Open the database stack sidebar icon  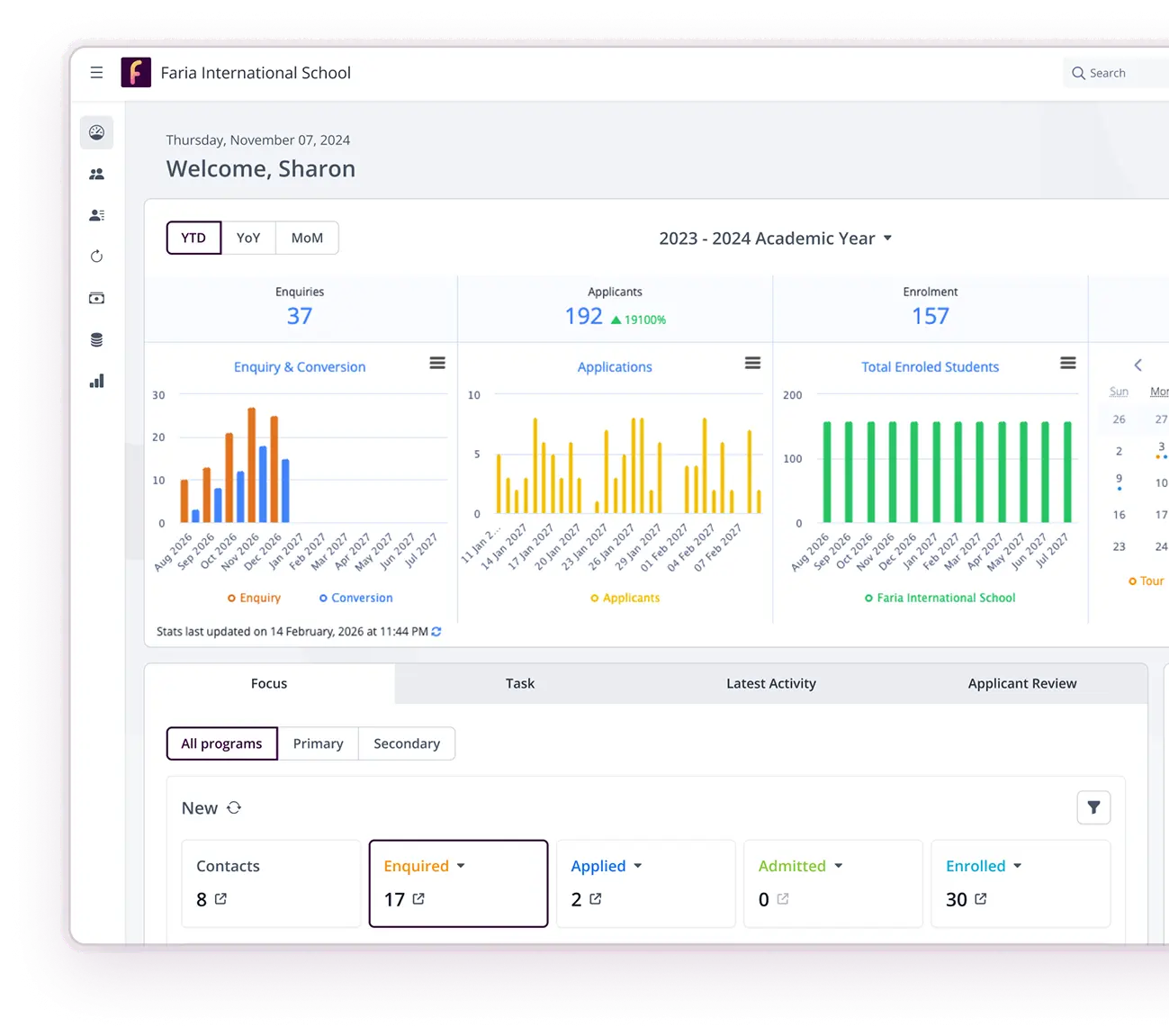[x=96, y=339]
